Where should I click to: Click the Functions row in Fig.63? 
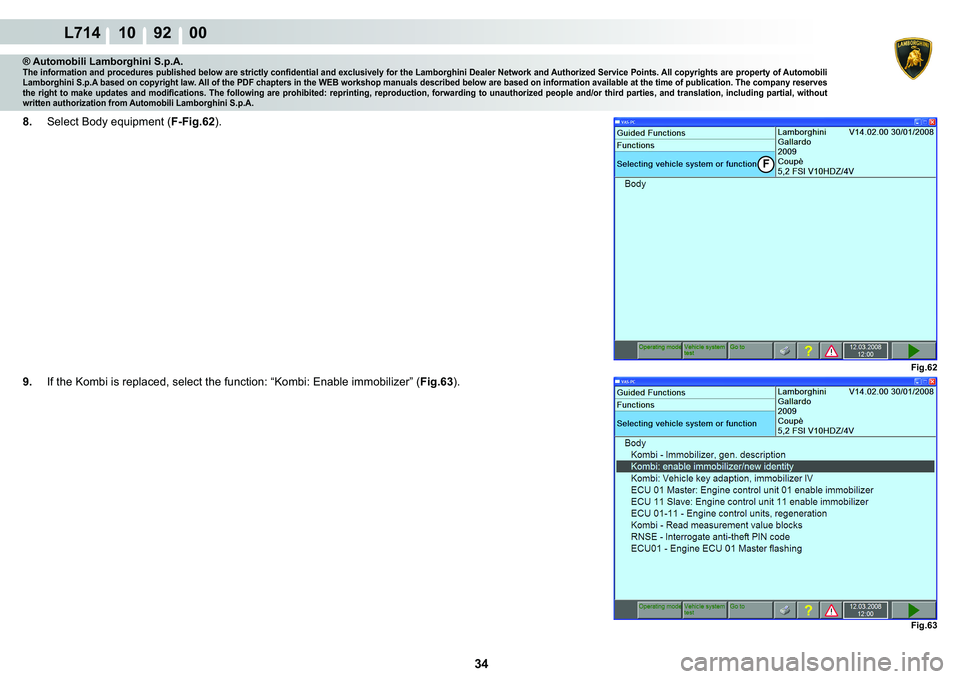pyautogui.click(x=695, y=405)
